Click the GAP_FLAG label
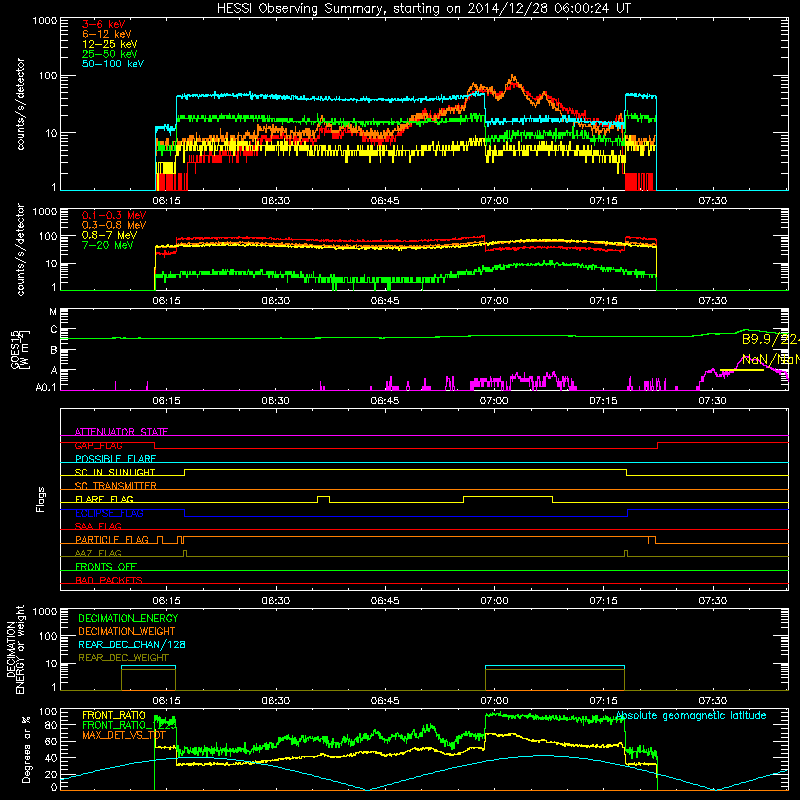800x800 pixels. tap(98, 445)
